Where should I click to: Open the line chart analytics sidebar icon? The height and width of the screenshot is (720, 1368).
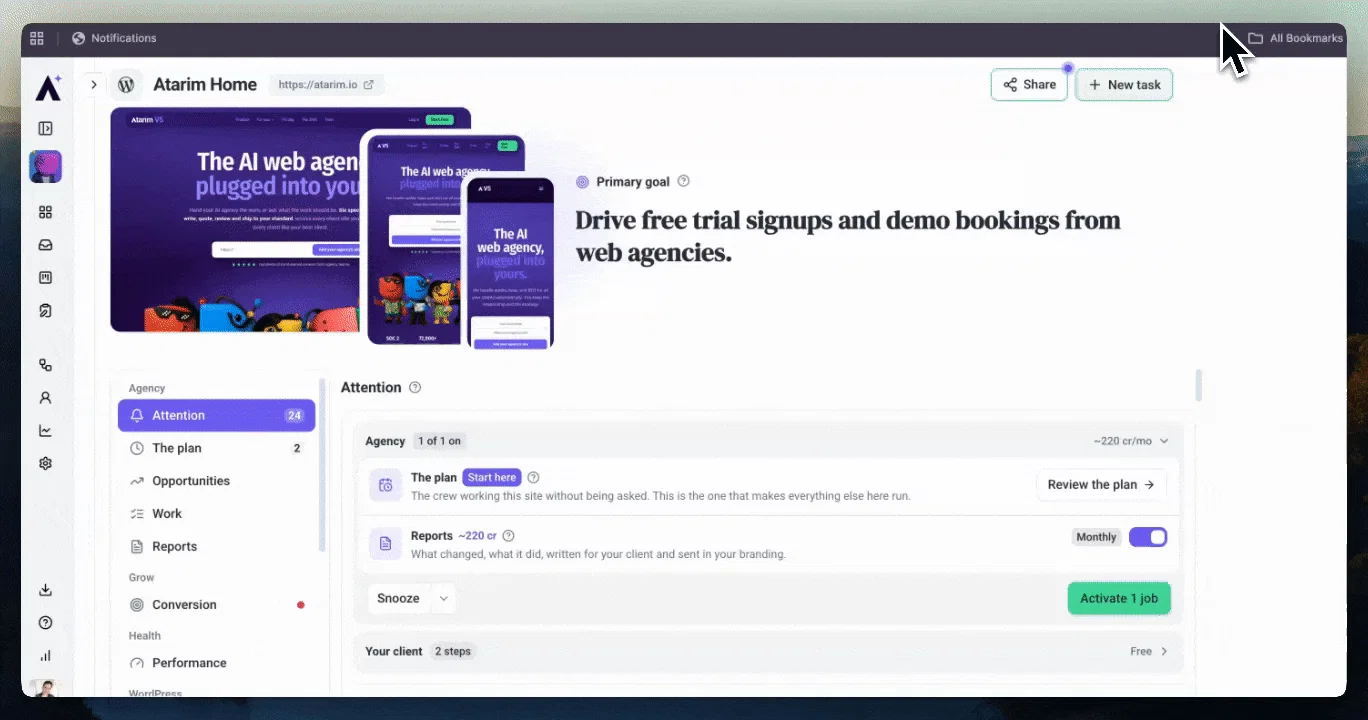[x=45, y=431]
